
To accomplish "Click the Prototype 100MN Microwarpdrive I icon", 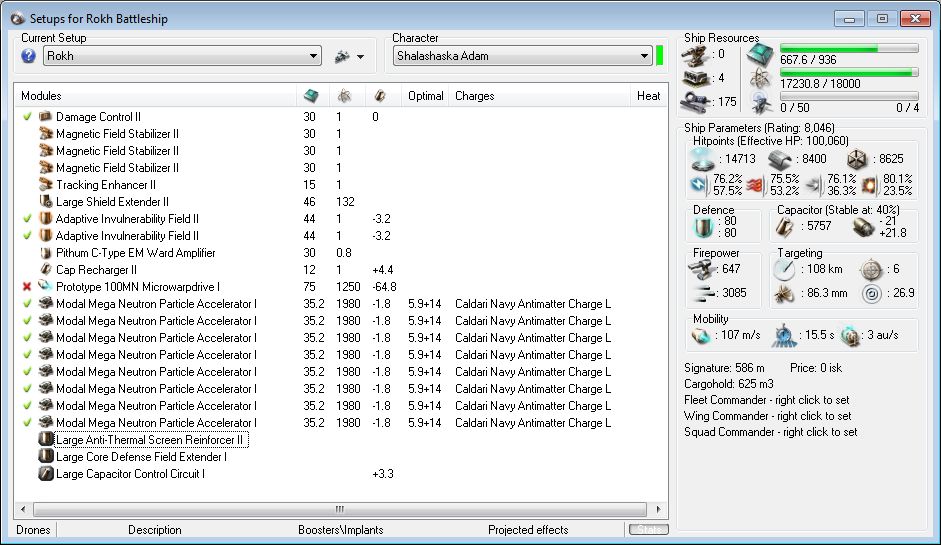I will [45, 286].
